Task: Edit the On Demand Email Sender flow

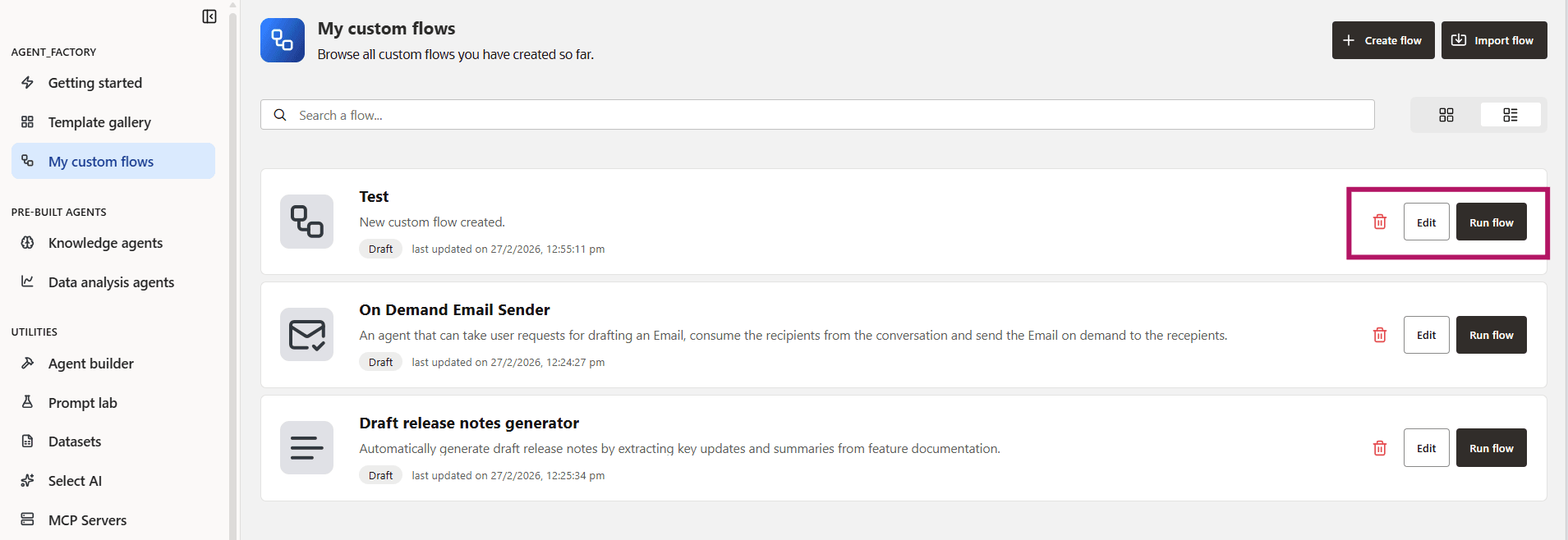Action: [x=1426, y=335]
